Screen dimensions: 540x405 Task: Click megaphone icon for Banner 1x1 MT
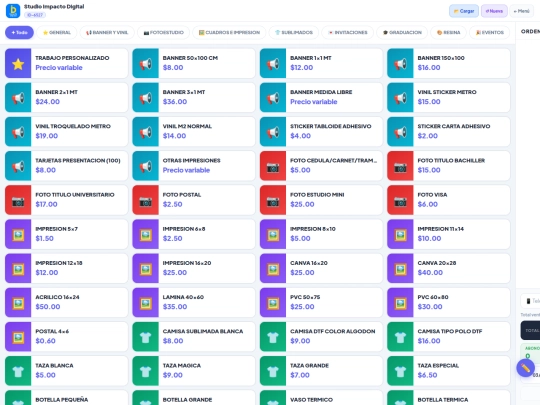273,63
